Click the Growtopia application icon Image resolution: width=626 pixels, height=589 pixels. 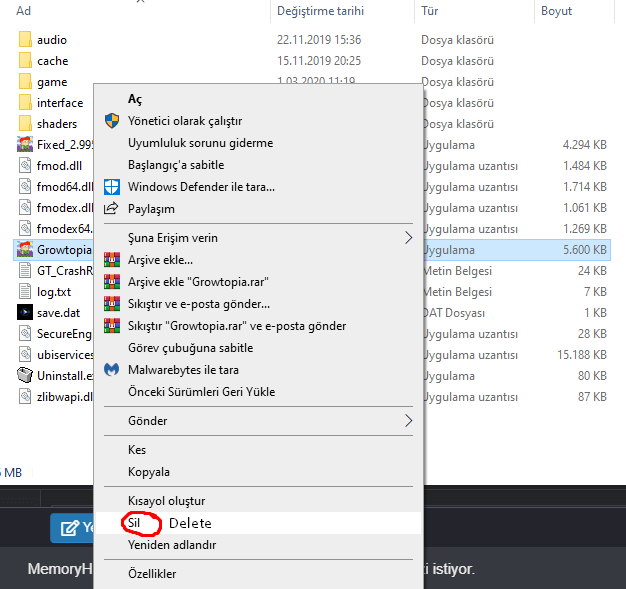(25, 250)
